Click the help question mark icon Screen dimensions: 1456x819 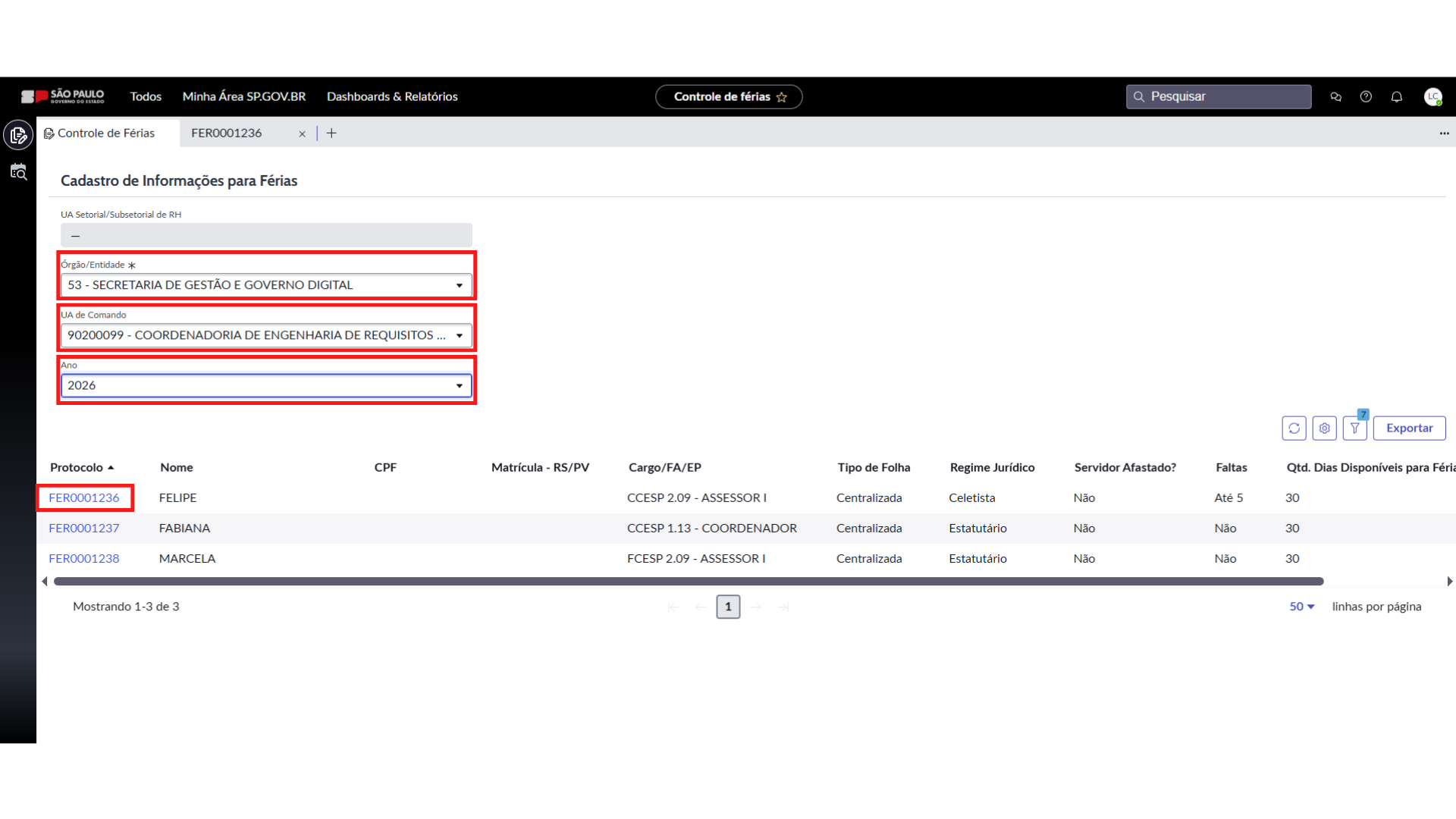(x=1366, y=97)
